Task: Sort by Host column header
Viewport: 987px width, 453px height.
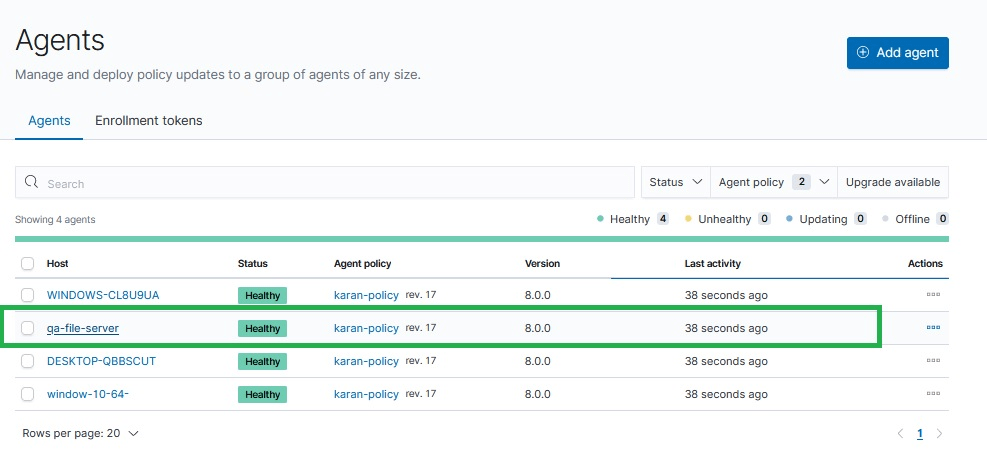Action: [58, 264]
